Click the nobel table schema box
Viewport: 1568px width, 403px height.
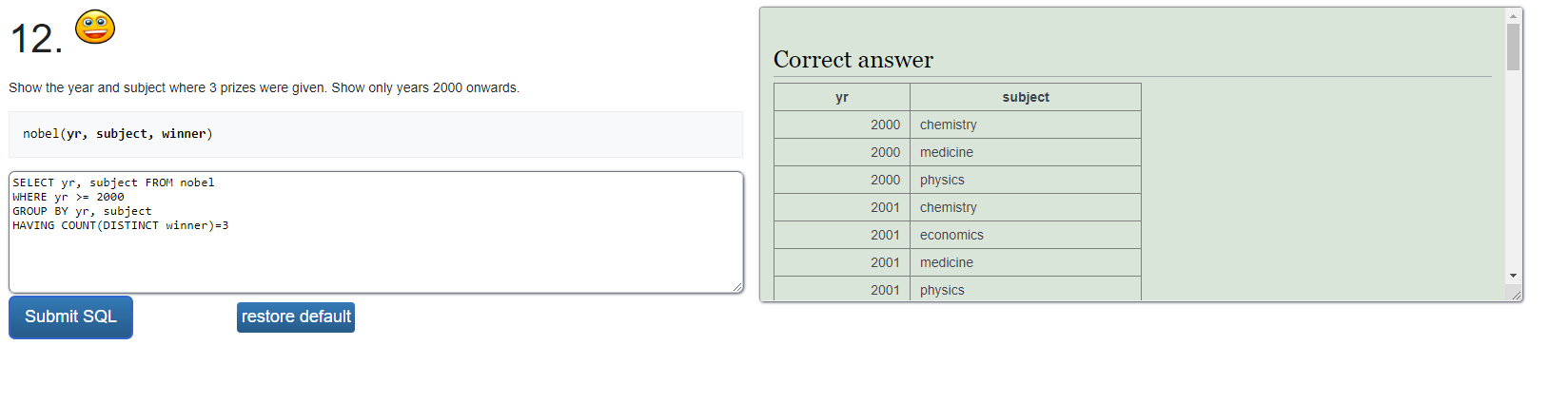pos(376,134)
